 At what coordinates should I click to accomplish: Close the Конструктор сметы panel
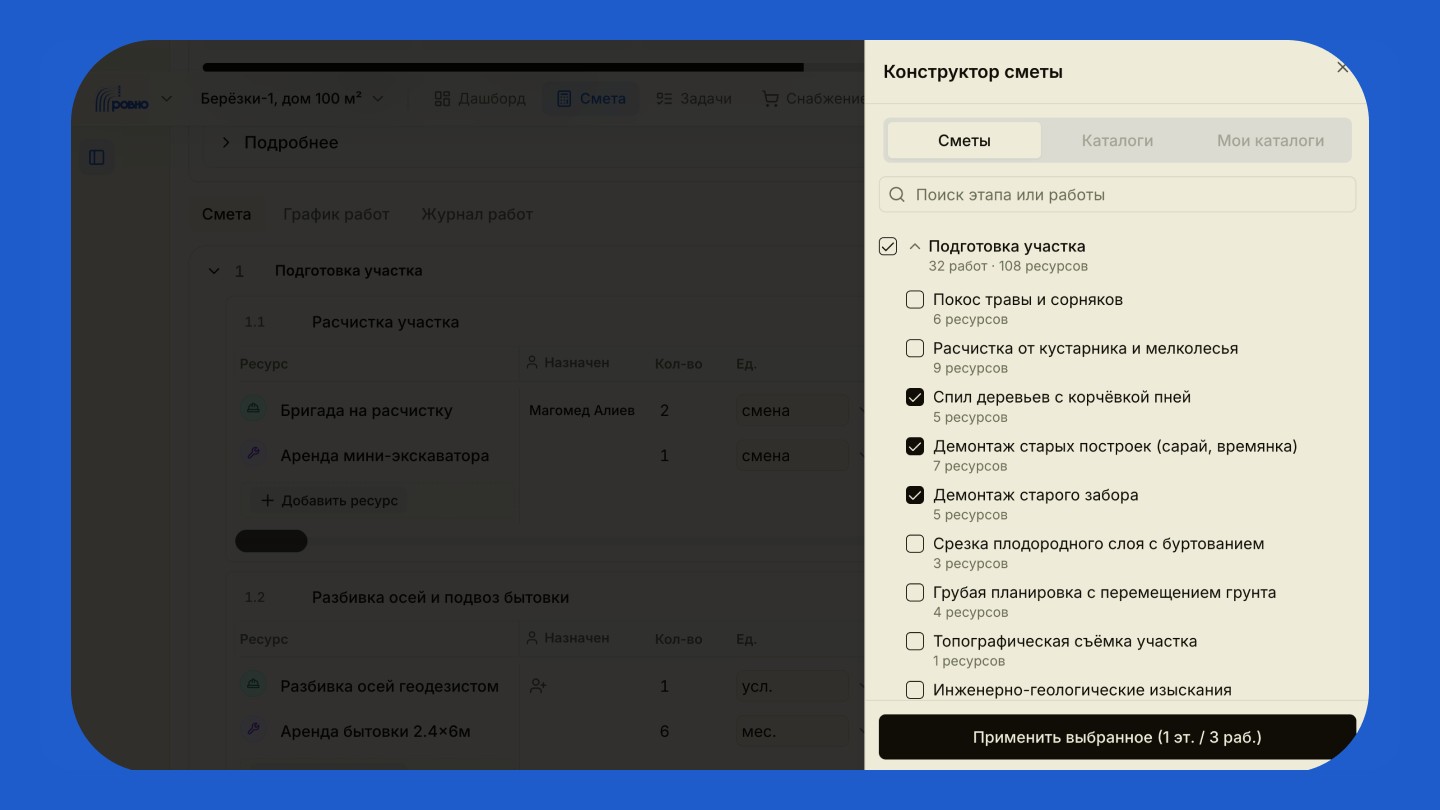[1343, 68]
